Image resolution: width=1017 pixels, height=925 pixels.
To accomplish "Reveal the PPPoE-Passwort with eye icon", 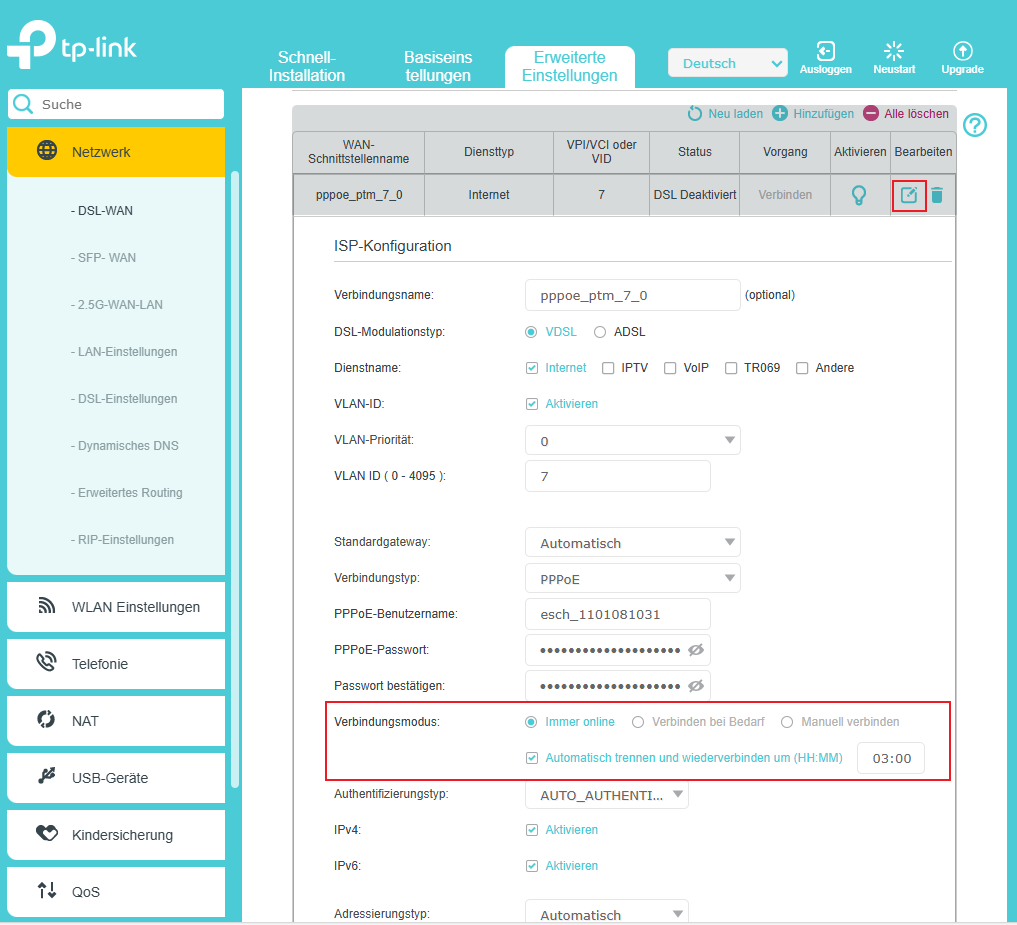I will coord(696,650).
